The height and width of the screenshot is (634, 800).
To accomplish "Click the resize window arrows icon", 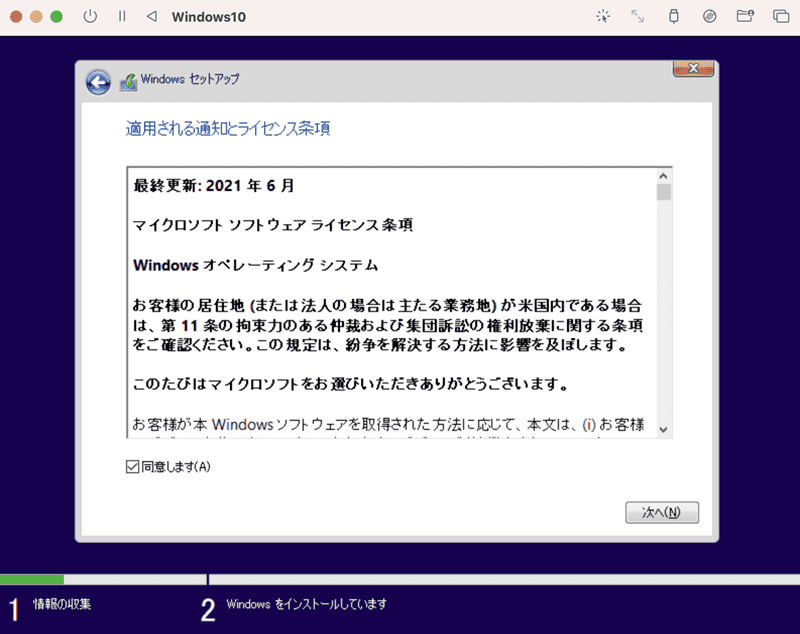I will tap(637, 16).
